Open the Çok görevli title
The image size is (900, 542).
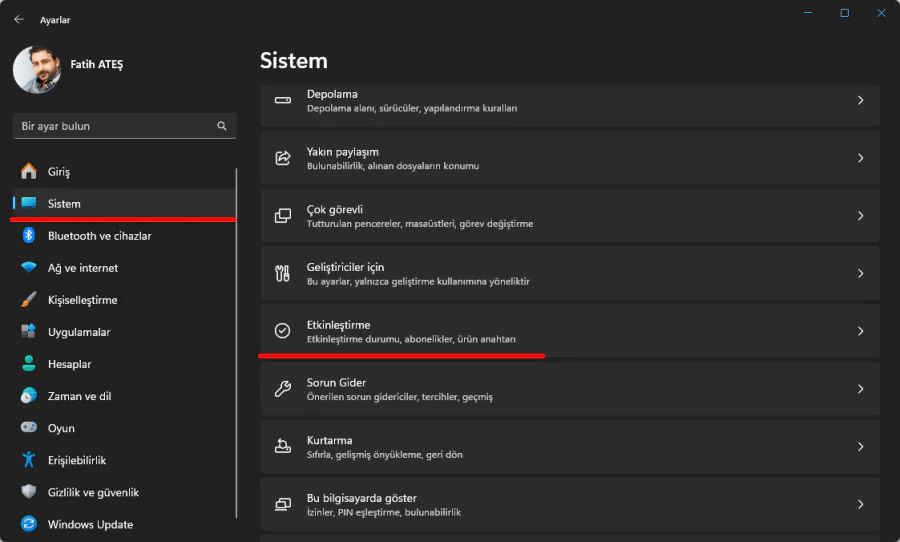(x=335, y=210)
